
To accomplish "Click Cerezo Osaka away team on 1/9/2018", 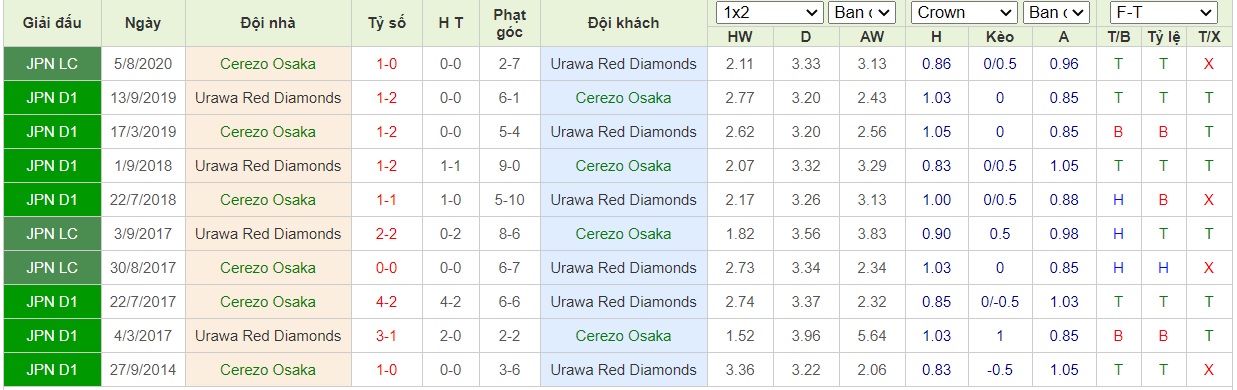I will (x=623, y=166).
